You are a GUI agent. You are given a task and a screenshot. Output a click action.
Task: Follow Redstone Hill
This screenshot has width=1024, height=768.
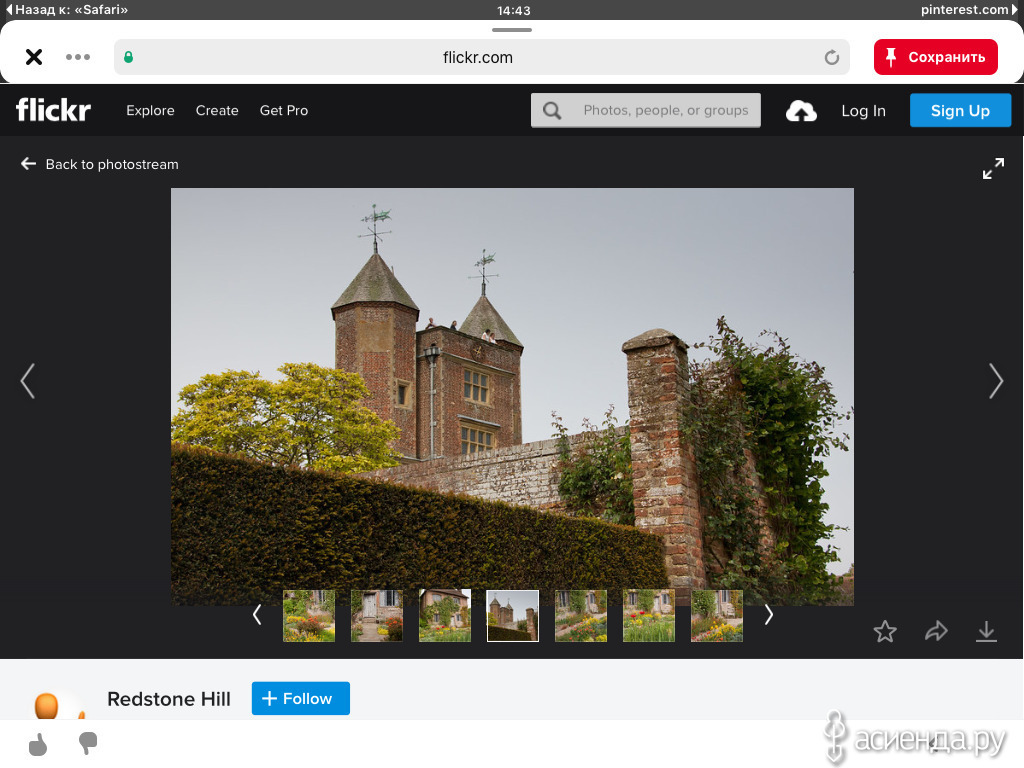pos(300,698)
